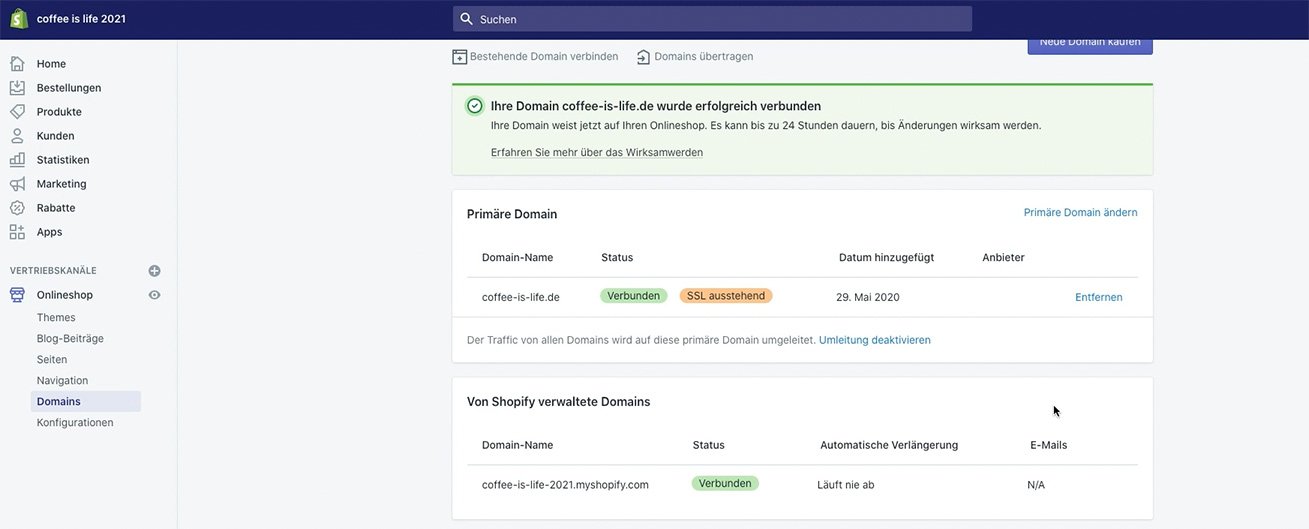Open Erfahren Sie mehr über das Wirksamwerden
The width and height of the screenshot is (1309, 529).
(596, 153)
